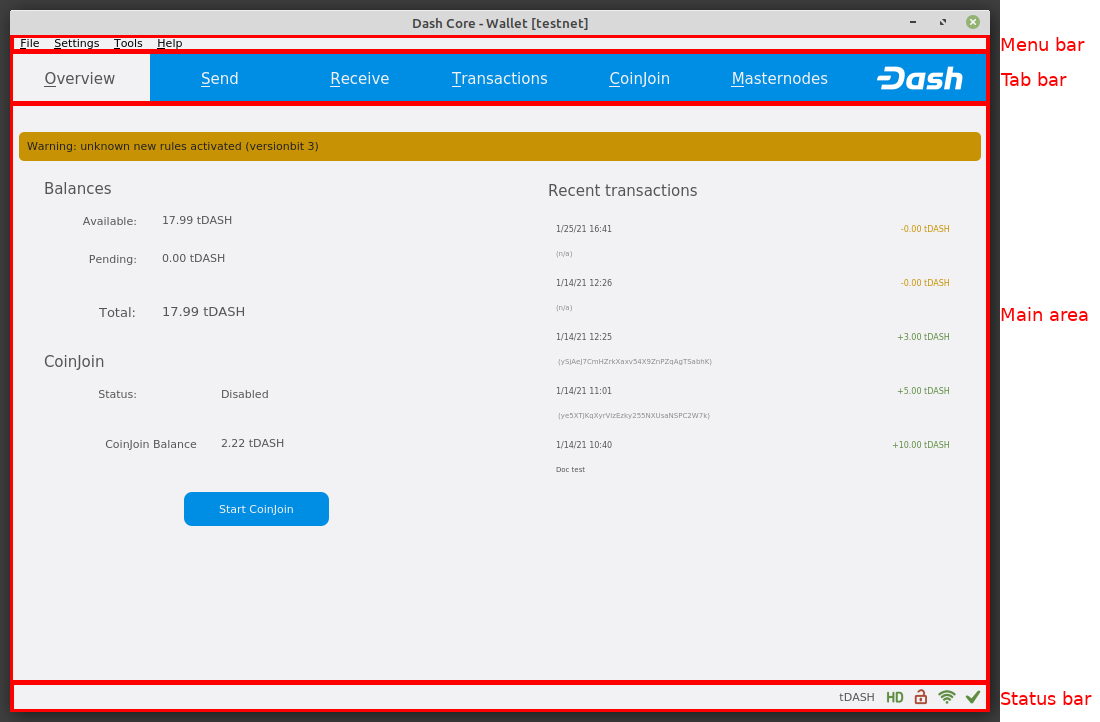Select the 1/14/21 11:01 transaction

tap(752, 403)
